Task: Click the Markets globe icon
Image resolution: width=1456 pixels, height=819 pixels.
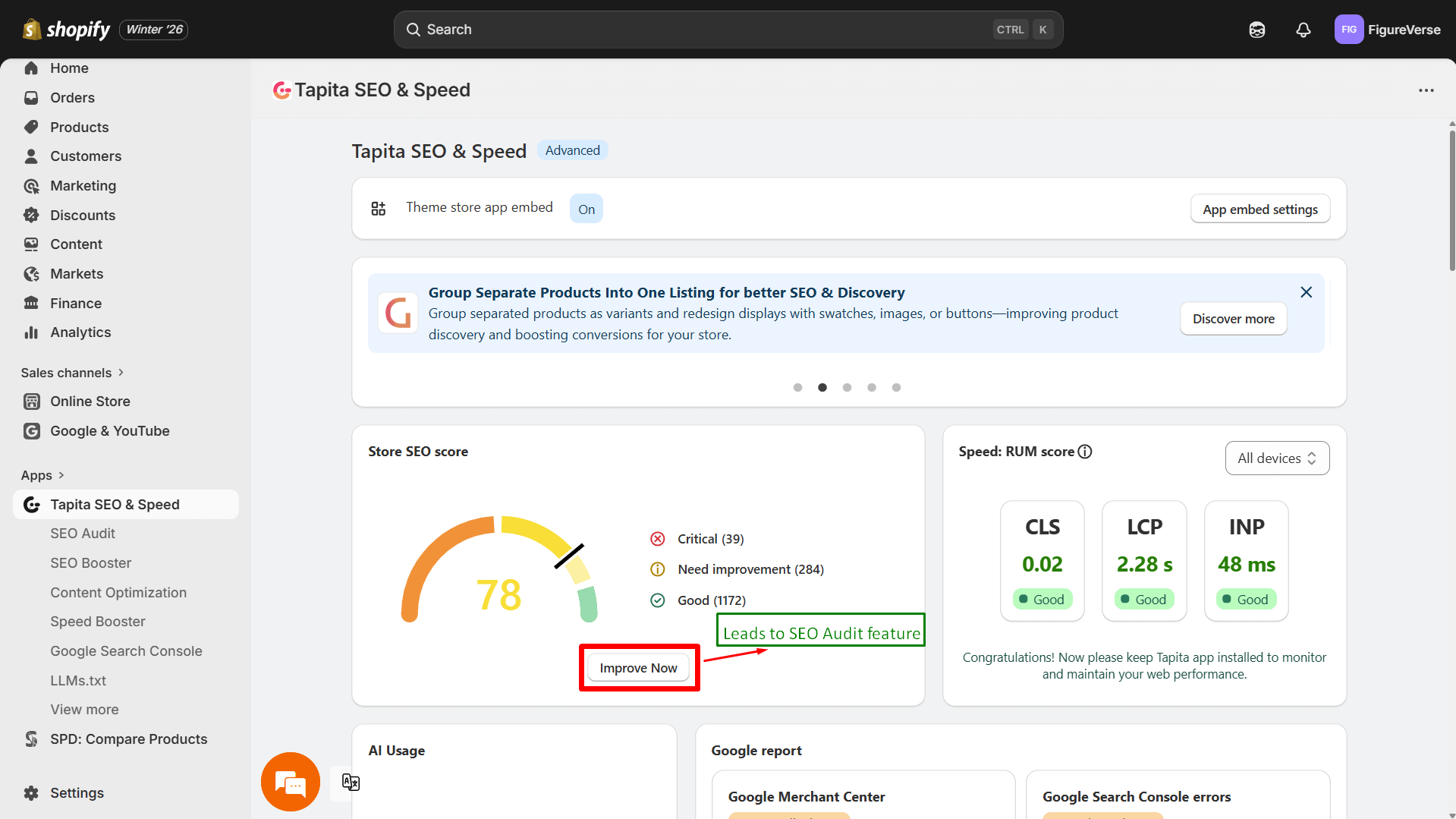Action: coord(31,274)
